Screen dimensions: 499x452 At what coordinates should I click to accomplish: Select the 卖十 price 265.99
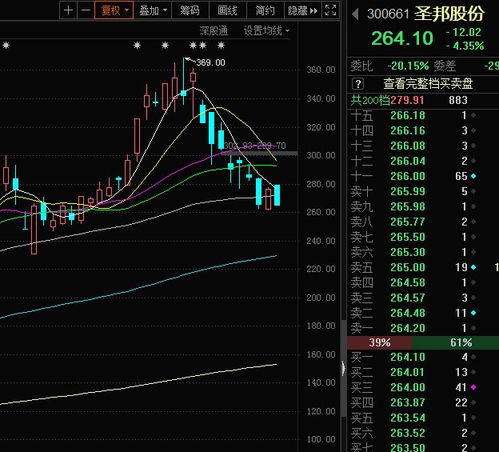408,191
